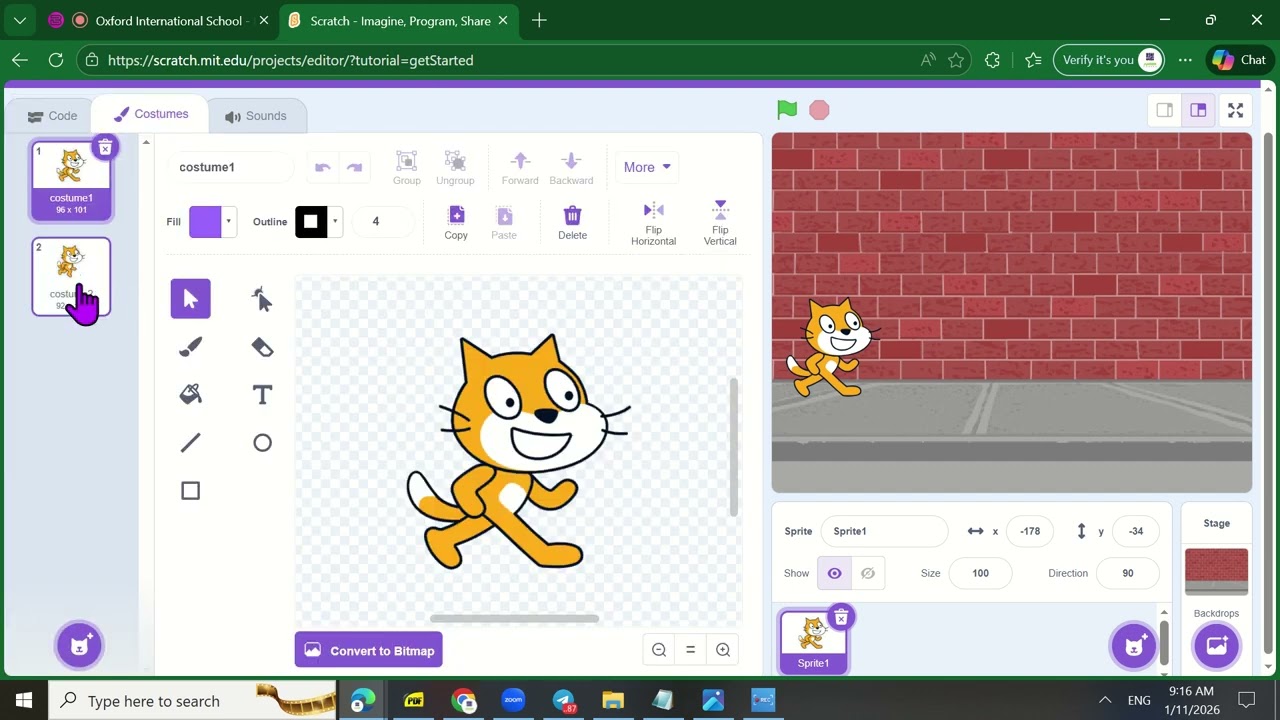This screenshot has width=1280, height=720.
Task: Click the outline width field
Action: point(381,222)
